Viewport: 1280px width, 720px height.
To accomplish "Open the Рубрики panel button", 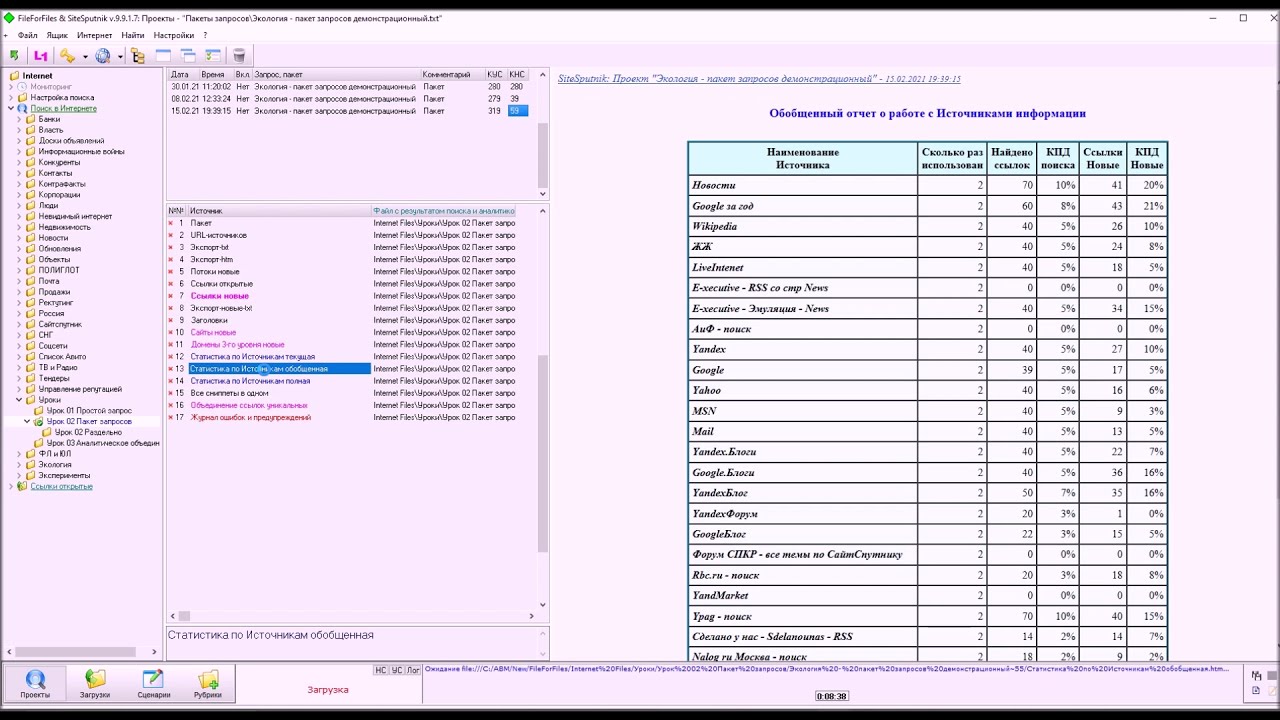I will coord(208,684).
